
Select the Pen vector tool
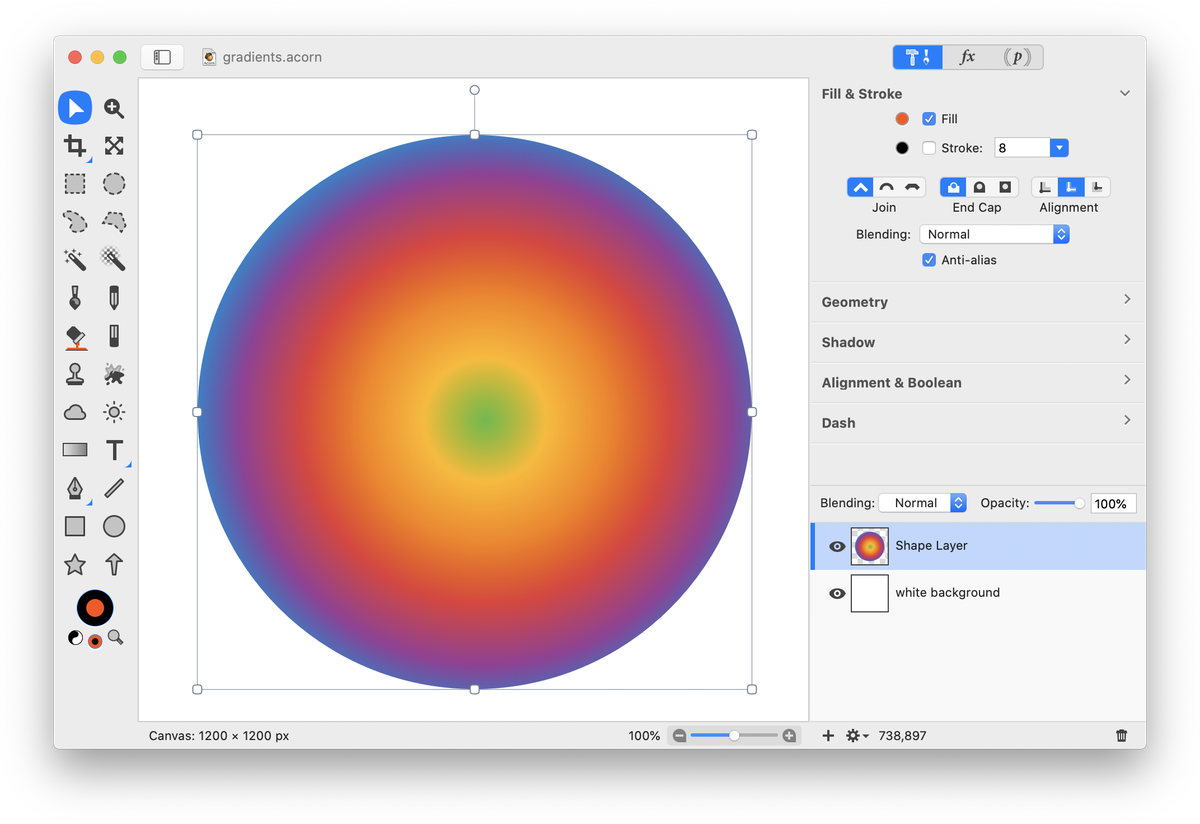click(75, 488)
